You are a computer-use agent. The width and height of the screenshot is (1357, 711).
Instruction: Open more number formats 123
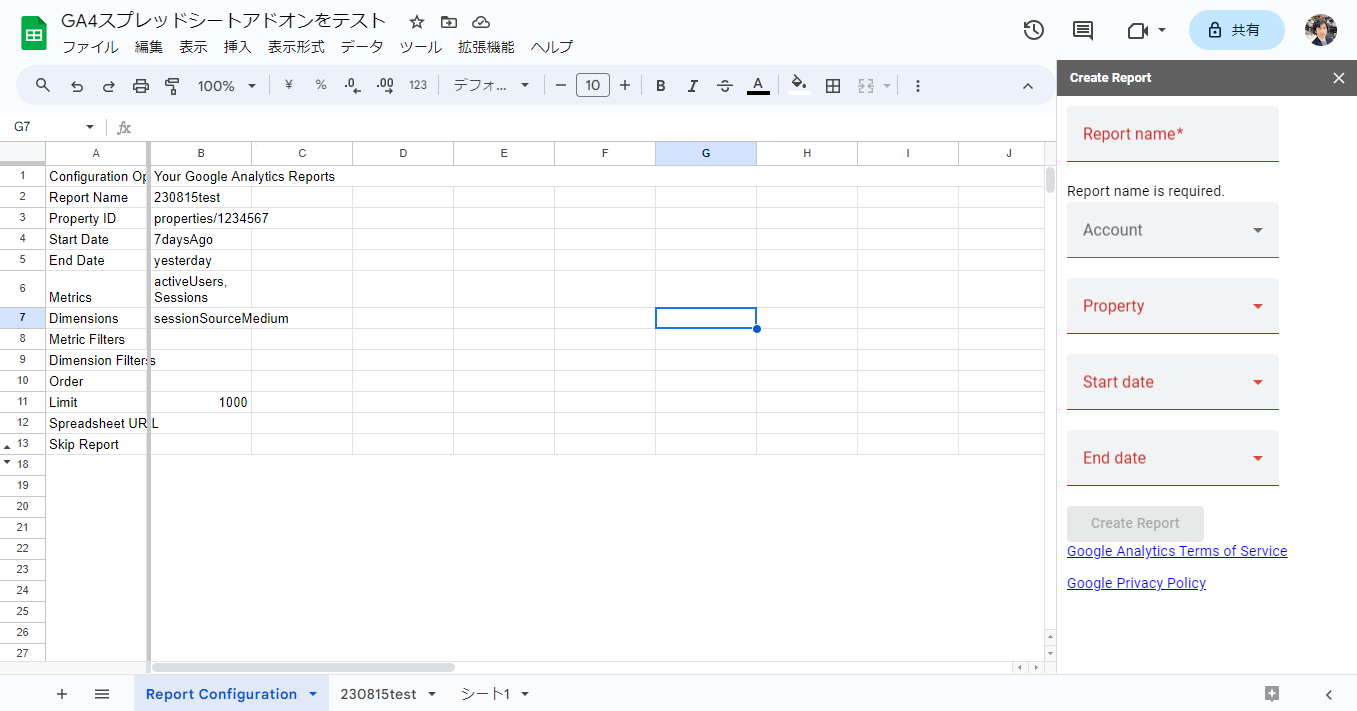pos(418,86)
